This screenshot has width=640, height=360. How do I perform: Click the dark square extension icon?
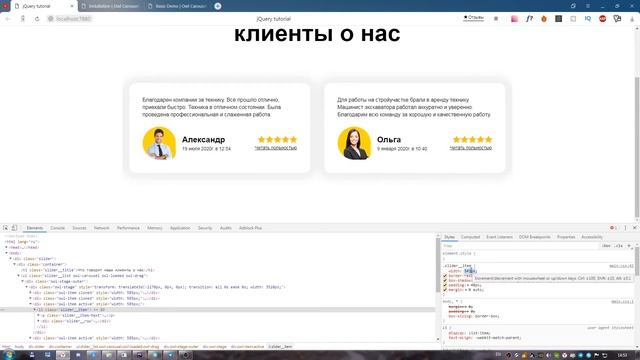pyautogui.click(x=558, y=19)
